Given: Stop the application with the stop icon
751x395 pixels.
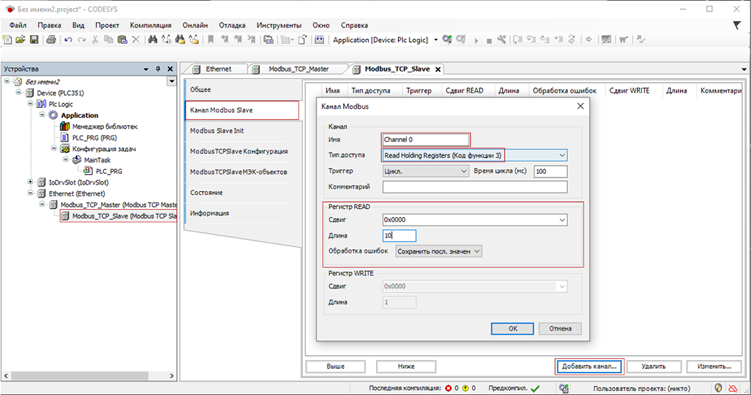Looking at the screenshot, I should click(489, 41).
